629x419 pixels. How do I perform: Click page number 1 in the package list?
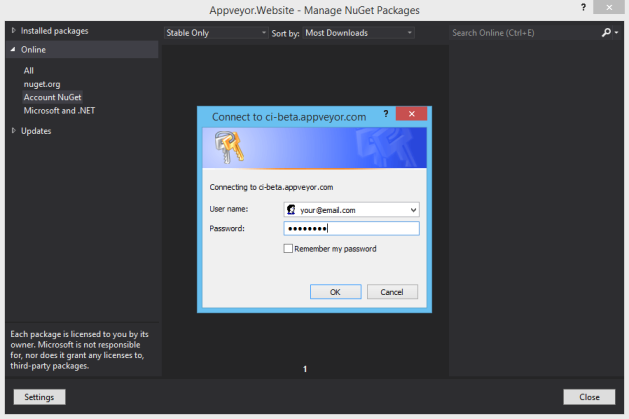[305, 369]
